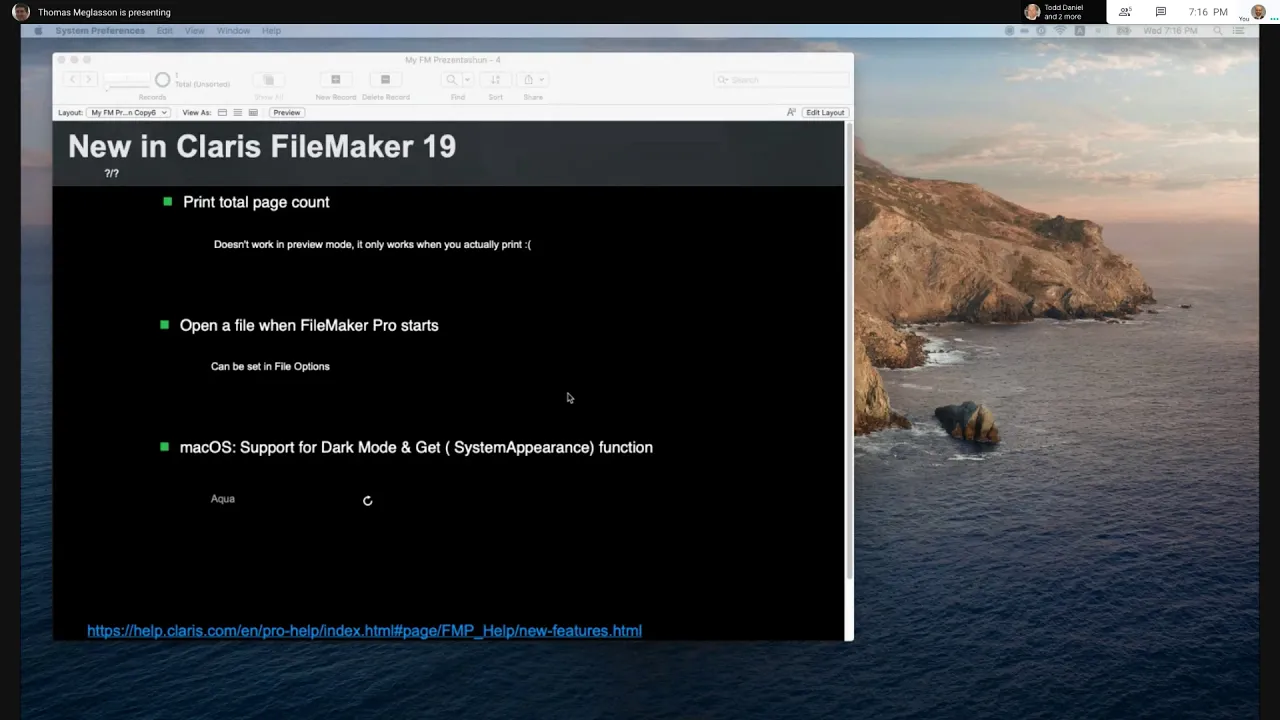Viewport: 1280px width, 720px height.
Task: Click Thomas Meglasson's presenter avatar
Action: coord(21,12)
